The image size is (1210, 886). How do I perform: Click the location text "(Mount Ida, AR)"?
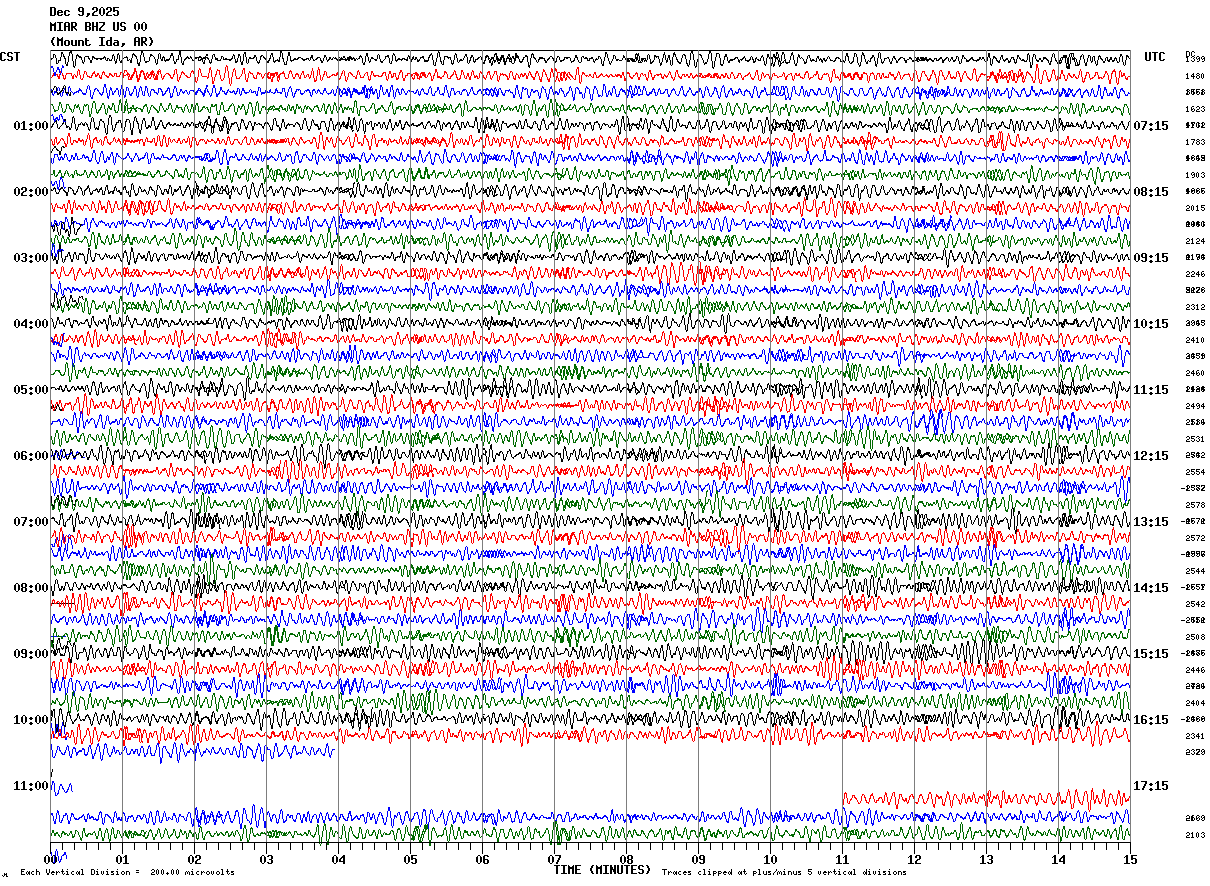point(102,42)
